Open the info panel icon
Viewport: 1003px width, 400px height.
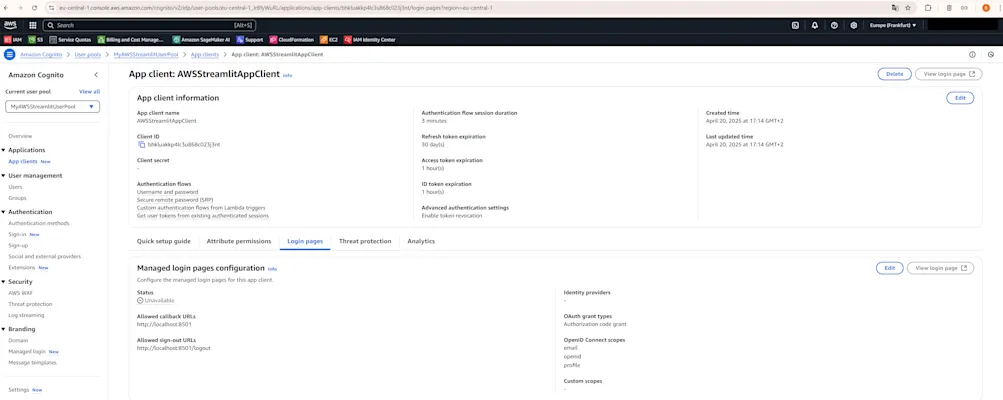(x=972, y=54)
